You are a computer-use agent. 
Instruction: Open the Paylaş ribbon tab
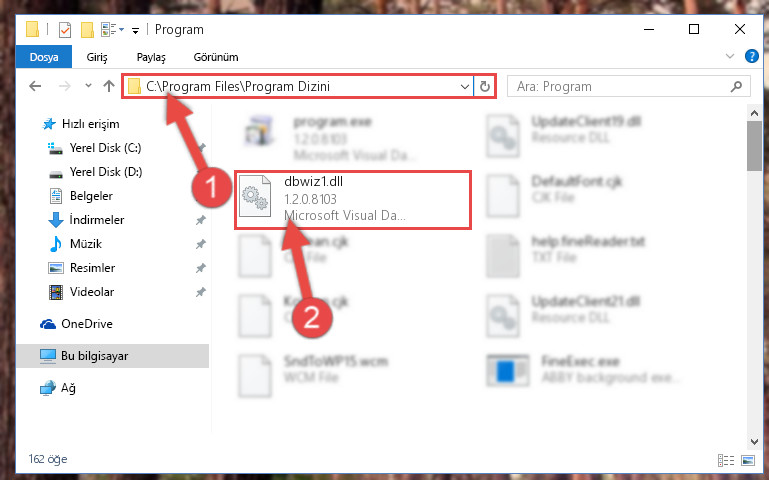[x=151, y=57]
